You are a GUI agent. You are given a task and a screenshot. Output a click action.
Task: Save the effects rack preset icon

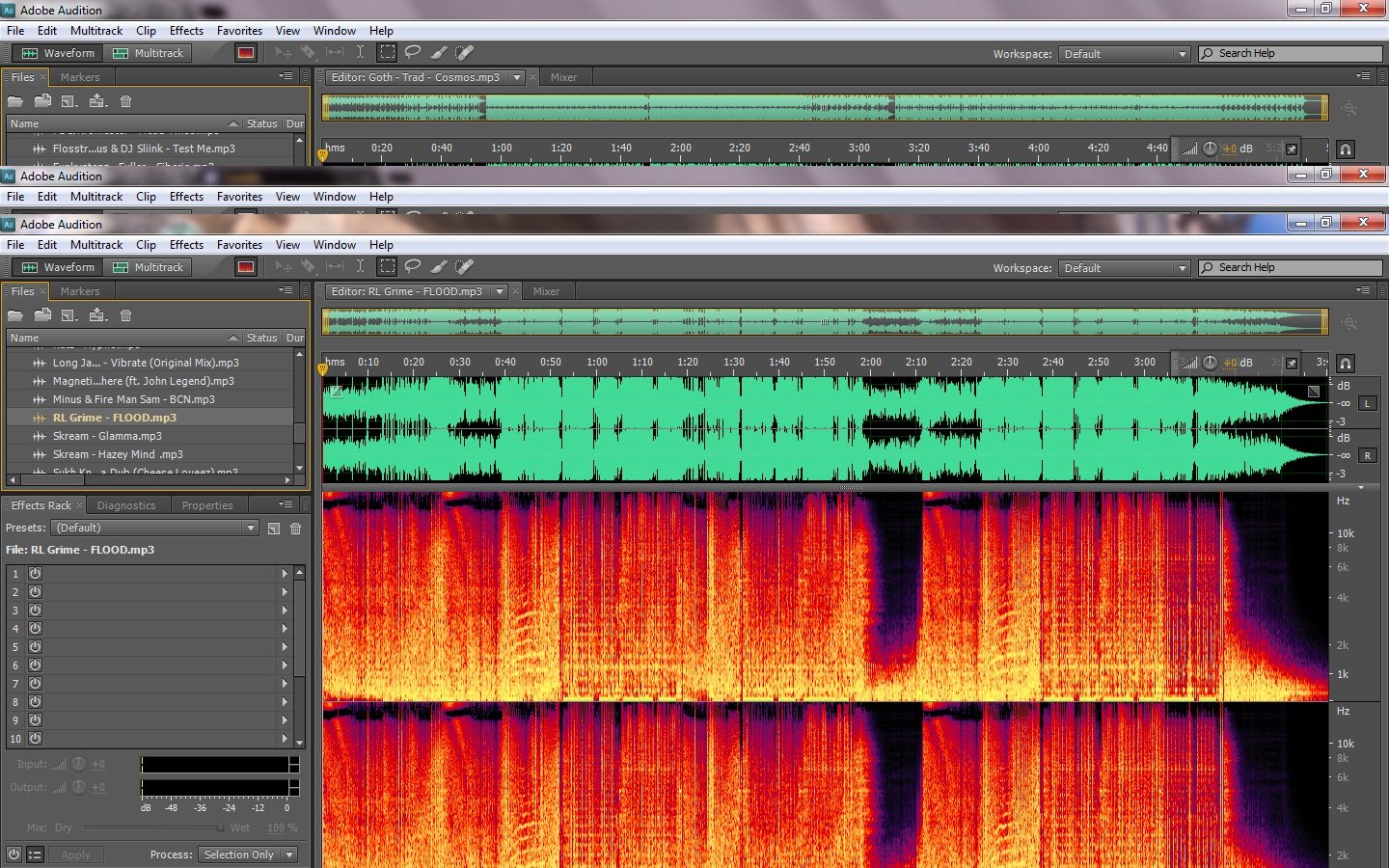click(274, 529)
